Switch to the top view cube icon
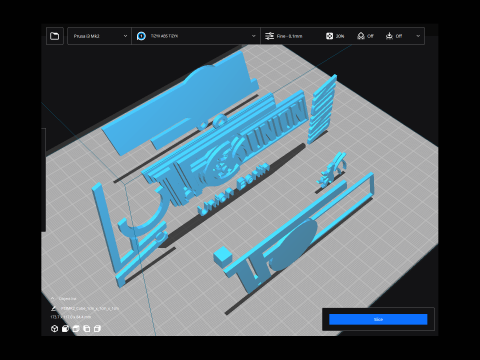Viewport: 480px width, 360px height. tap(76, 329)
